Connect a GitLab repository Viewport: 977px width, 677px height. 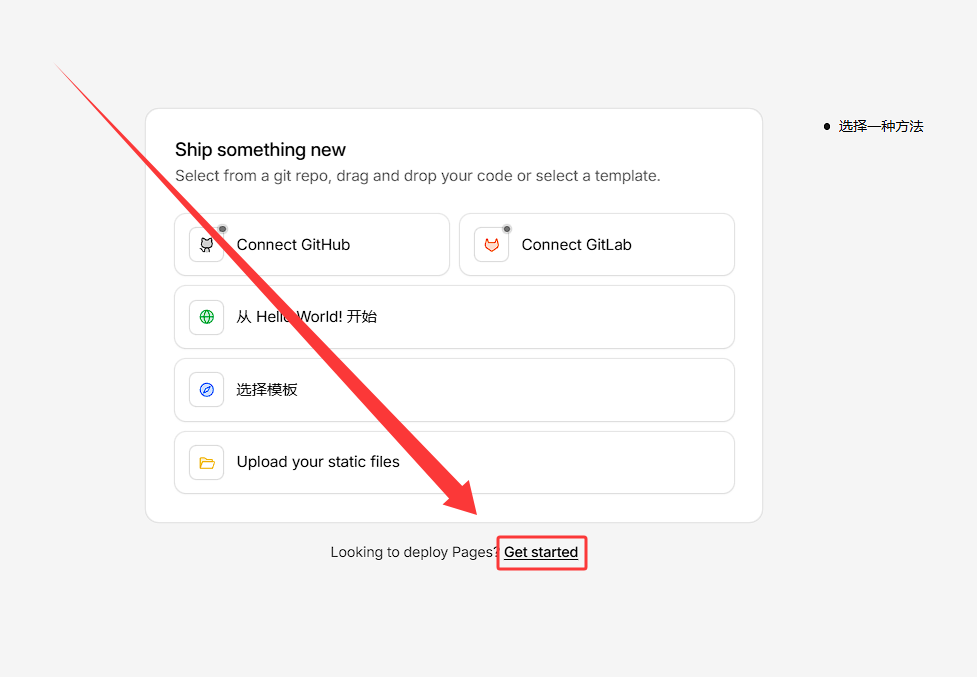[x=576, y=245]
